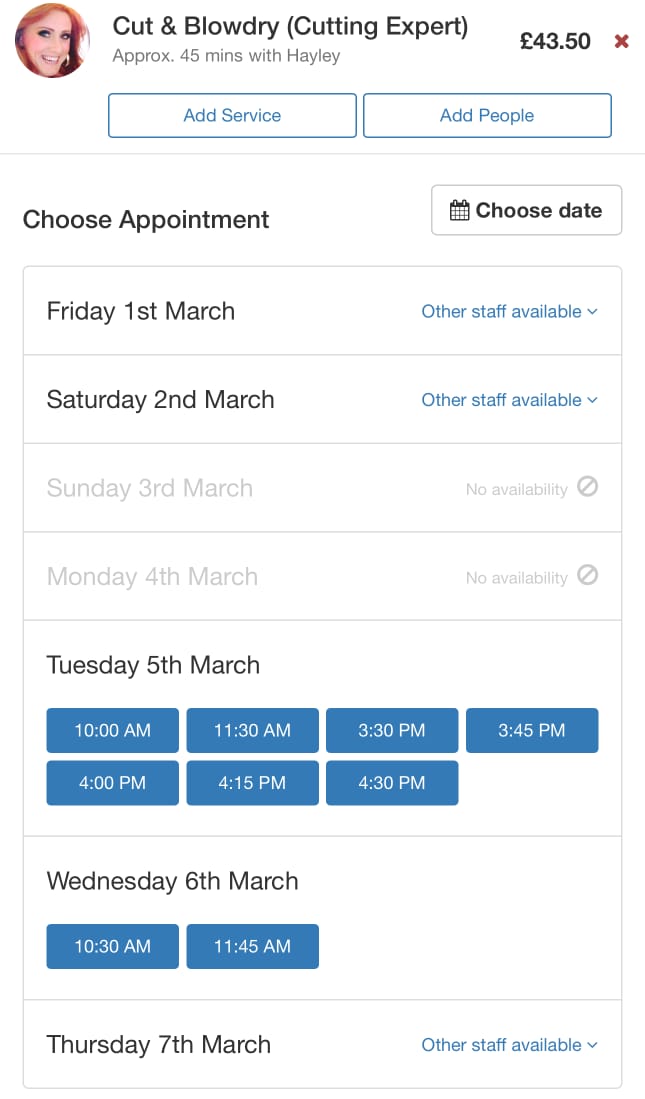Pick the 4:30 PM time slot
645x1099 pixels.
pos(392,783)
